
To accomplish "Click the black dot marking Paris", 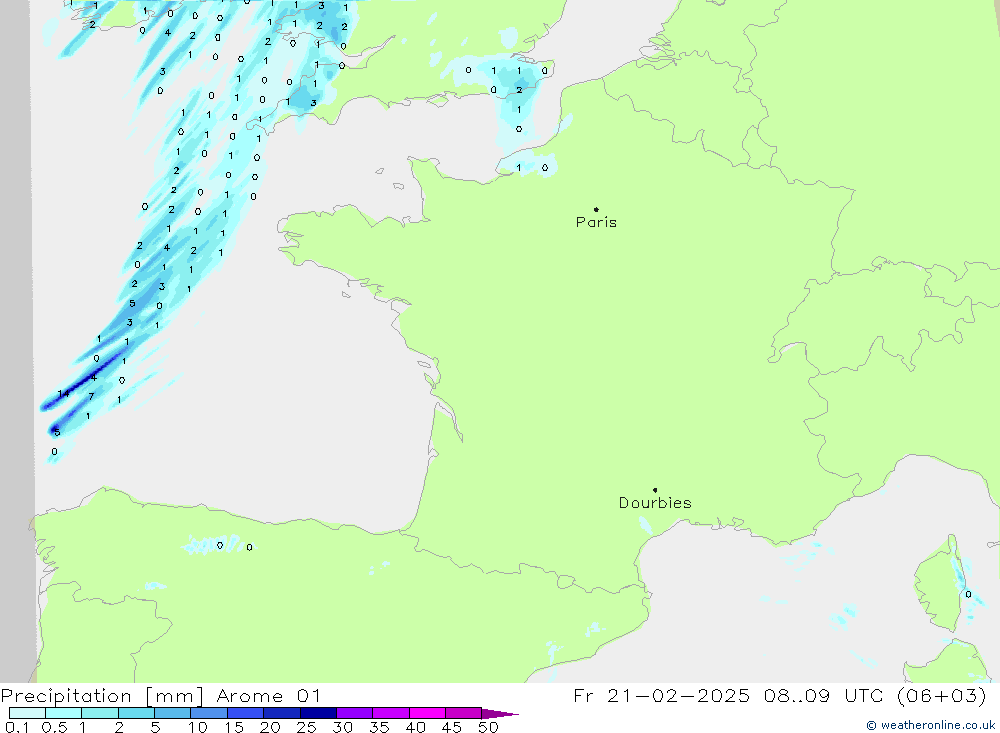I will coord(596,209).
